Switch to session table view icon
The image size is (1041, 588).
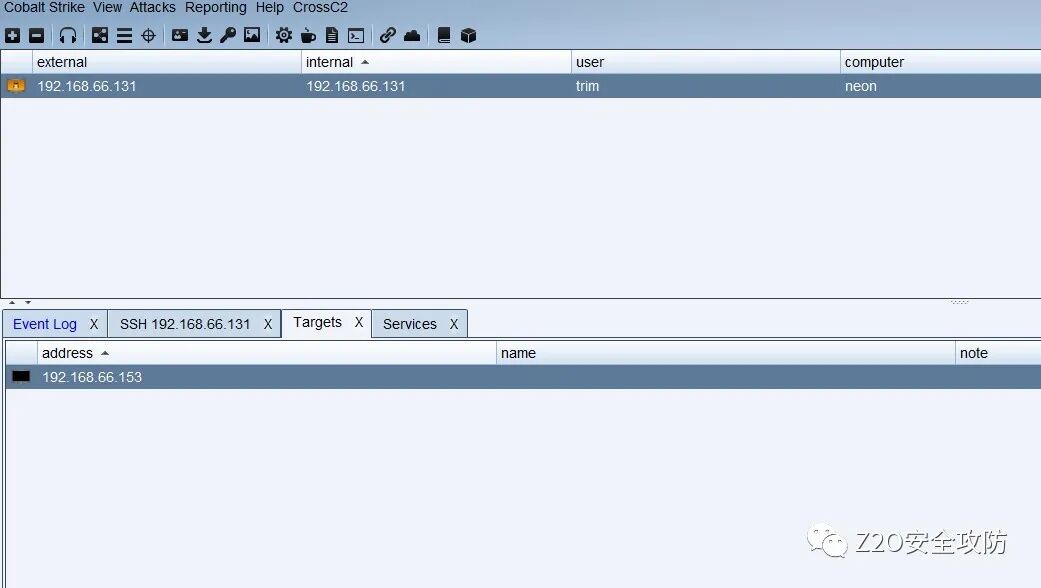coord(124,36)
